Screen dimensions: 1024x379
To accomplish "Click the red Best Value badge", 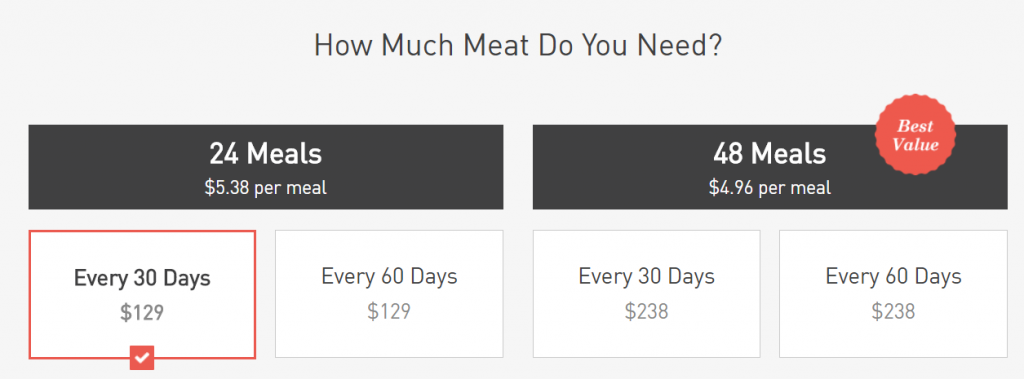I will pyautogui.click(x=915, y=135).
